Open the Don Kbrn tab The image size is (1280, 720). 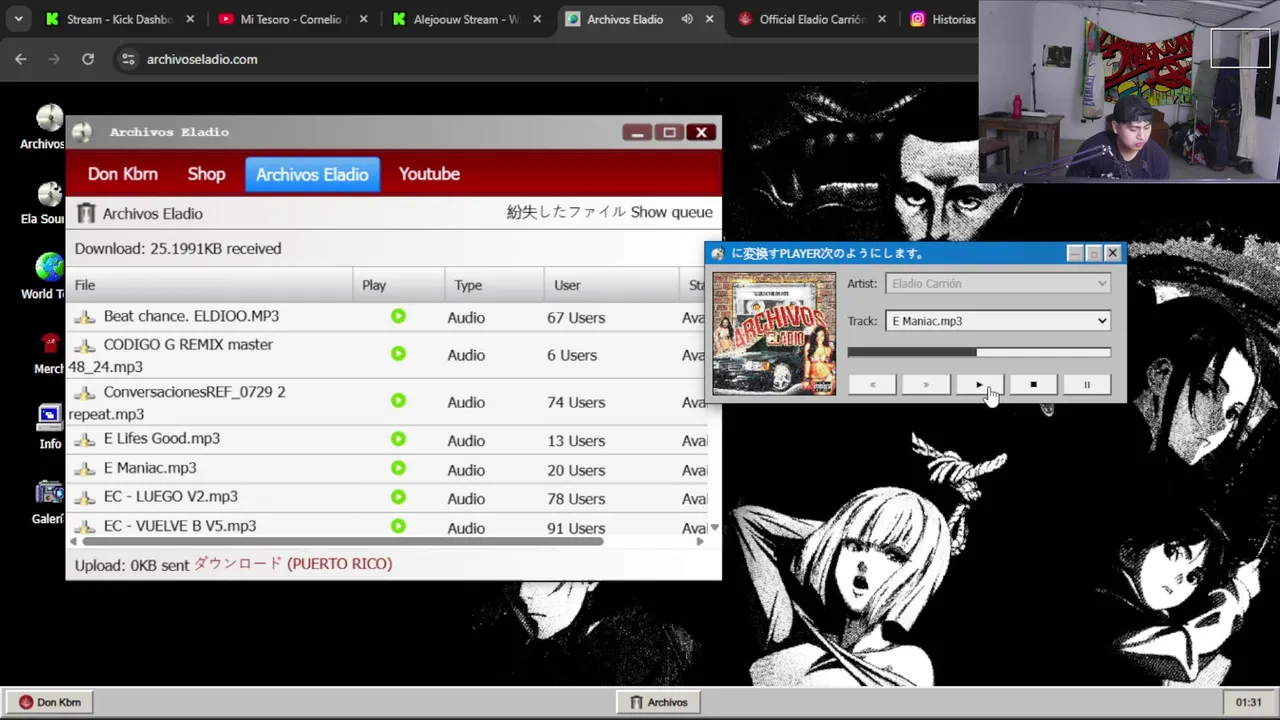tap(122, 174)
